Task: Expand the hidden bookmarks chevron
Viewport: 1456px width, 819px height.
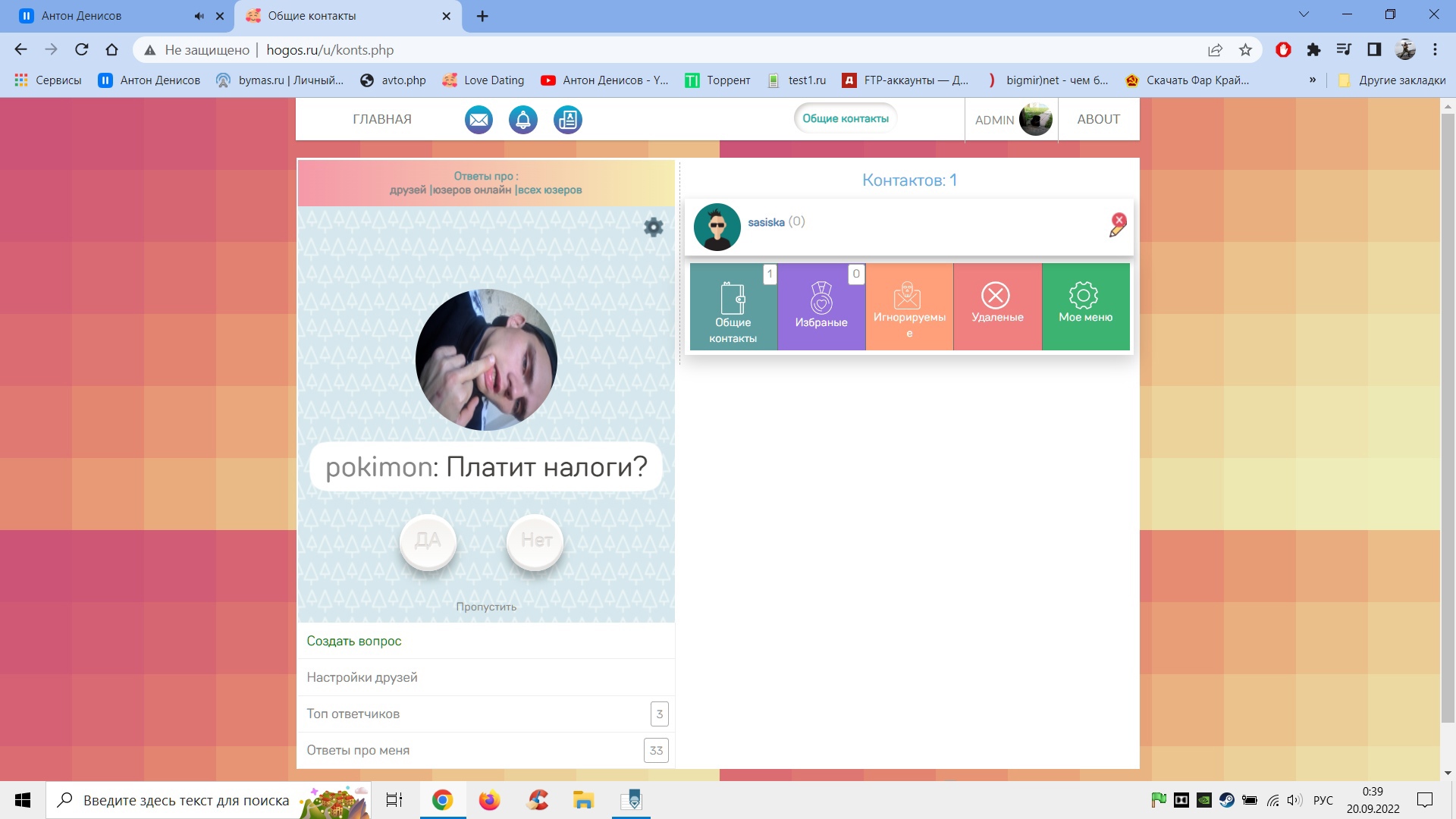Action: pos(1312,80)
